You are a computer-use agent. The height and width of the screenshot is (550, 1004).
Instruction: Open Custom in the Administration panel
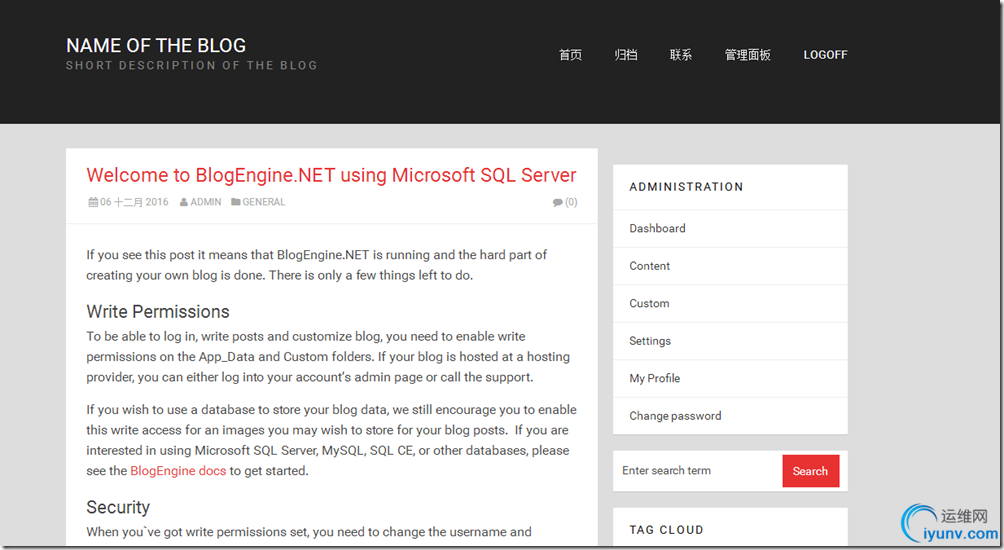pos(730,303)
